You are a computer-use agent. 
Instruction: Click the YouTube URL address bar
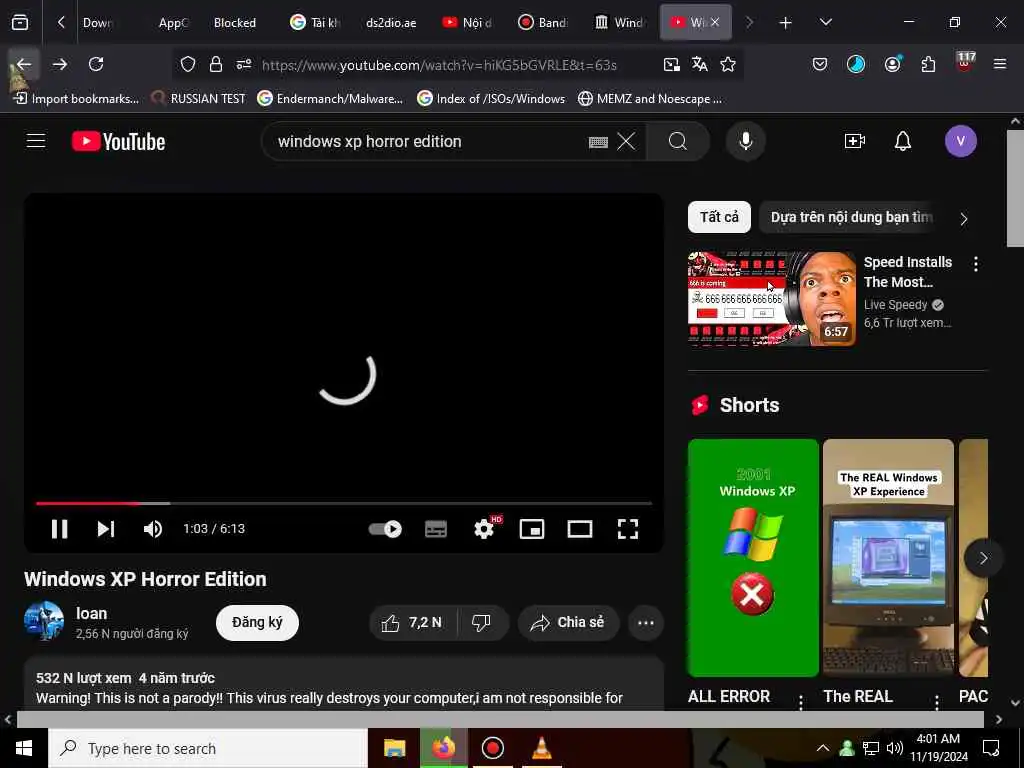tap(439, 65)
